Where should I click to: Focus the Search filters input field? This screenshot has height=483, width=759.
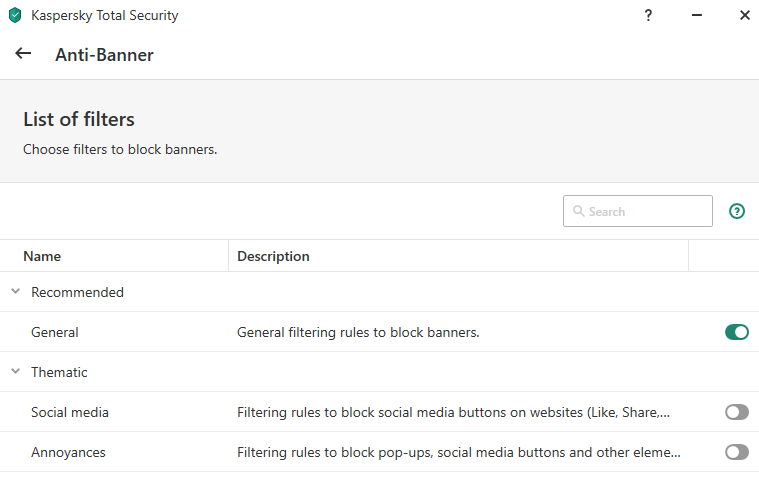click(638, 211)
